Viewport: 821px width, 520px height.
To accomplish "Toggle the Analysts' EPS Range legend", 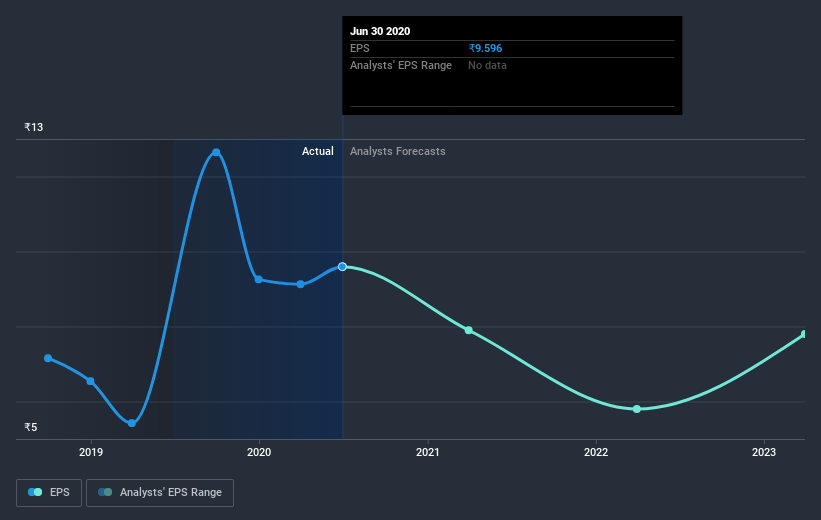I will coord(160,492).
